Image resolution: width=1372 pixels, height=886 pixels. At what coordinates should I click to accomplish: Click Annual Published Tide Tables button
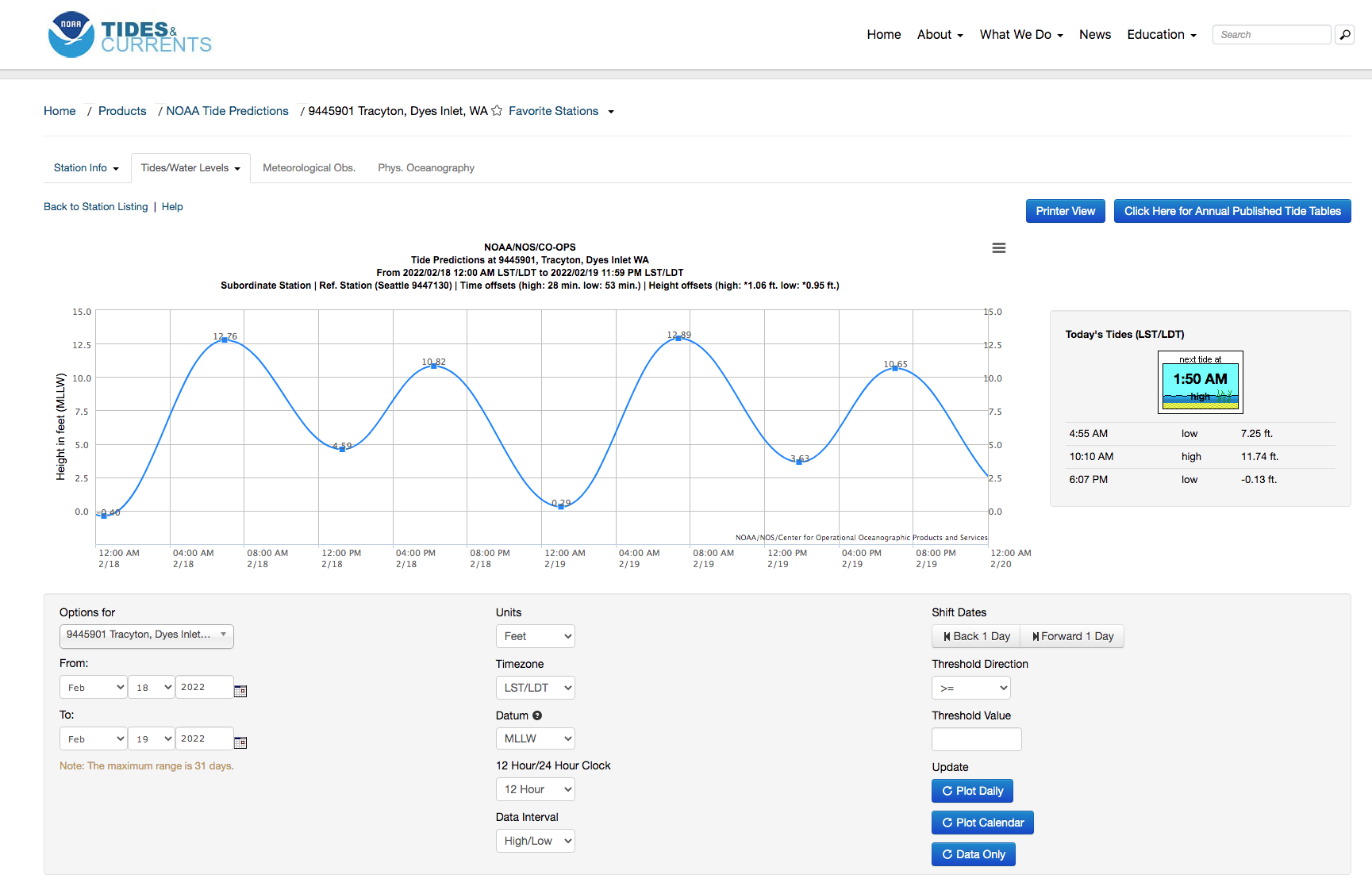click(1232, 211)
